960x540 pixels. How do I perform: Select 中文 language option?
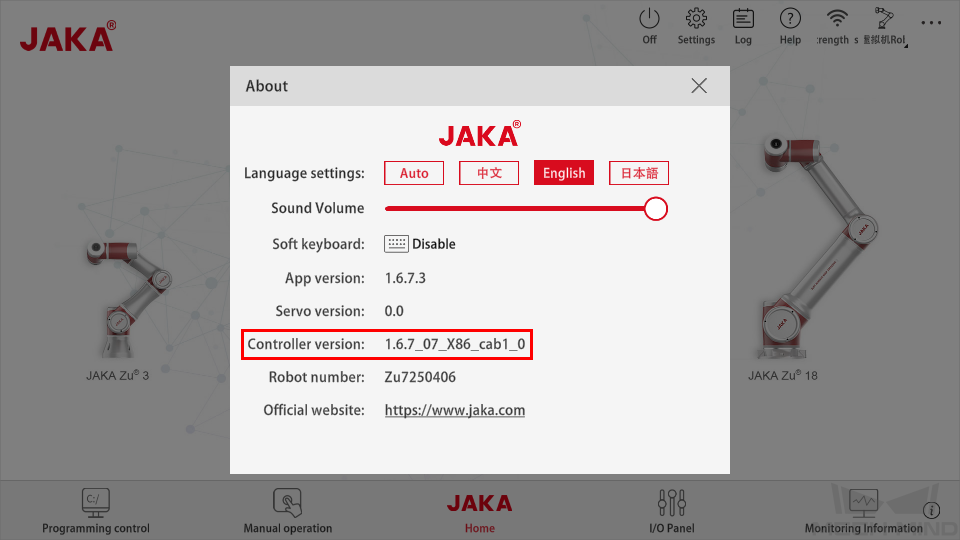(x=489, y=173)
